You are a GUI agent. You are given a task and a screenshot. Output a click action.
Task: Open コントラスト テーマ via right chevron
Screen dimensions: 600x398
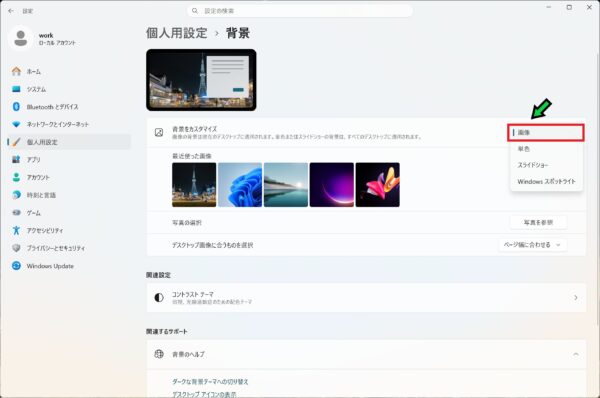pos(576,297)
